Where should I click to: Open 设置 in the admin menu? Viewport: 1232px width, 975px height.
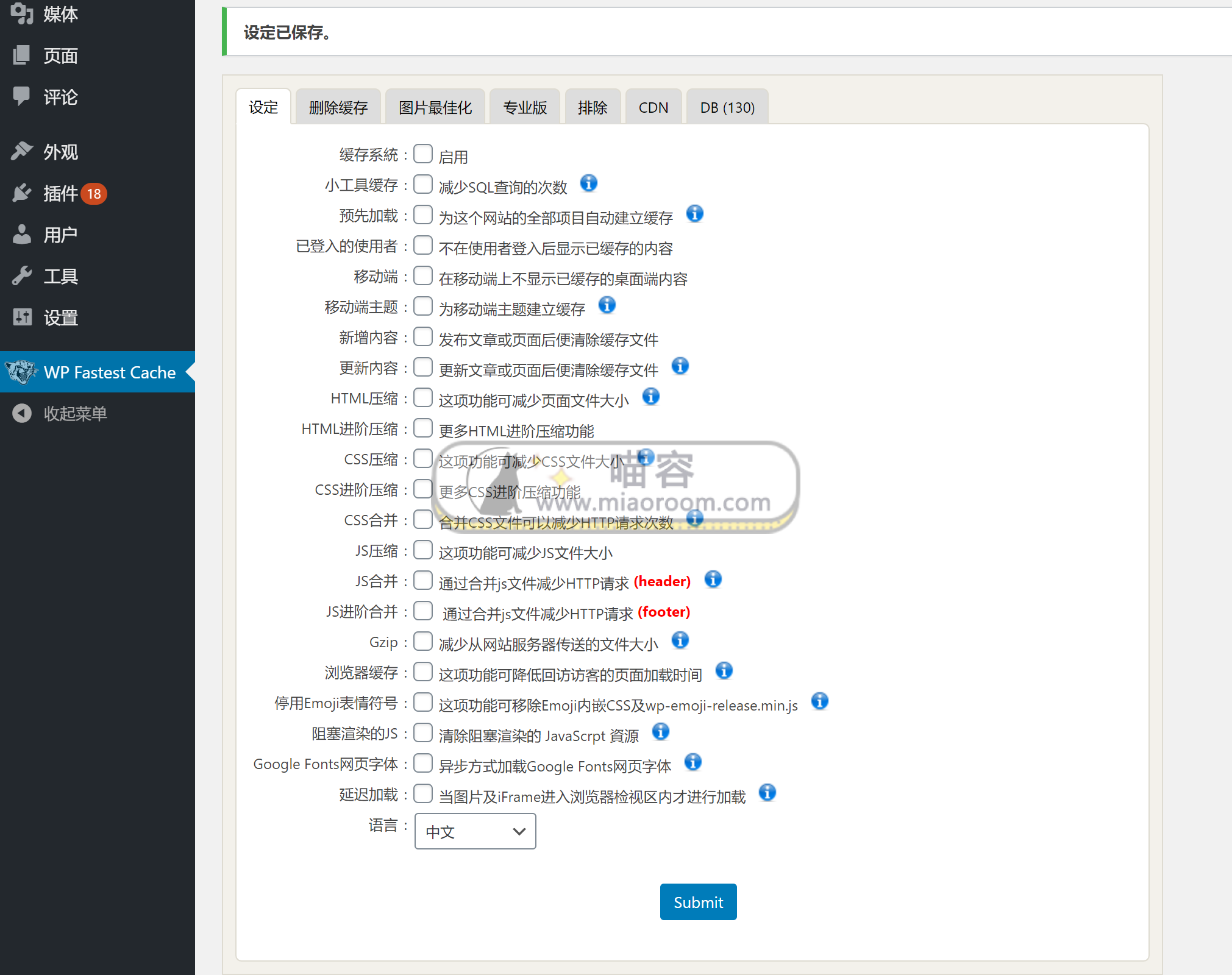61,317
